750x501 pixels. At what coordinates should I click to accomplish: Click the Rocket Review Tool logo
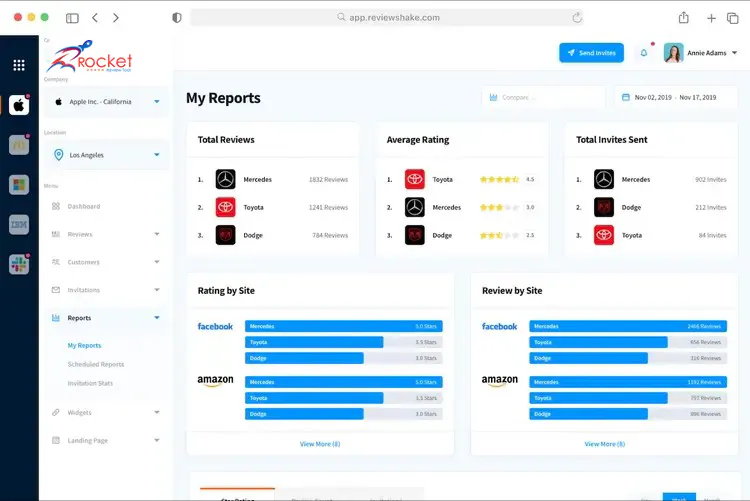coord(89,56)
